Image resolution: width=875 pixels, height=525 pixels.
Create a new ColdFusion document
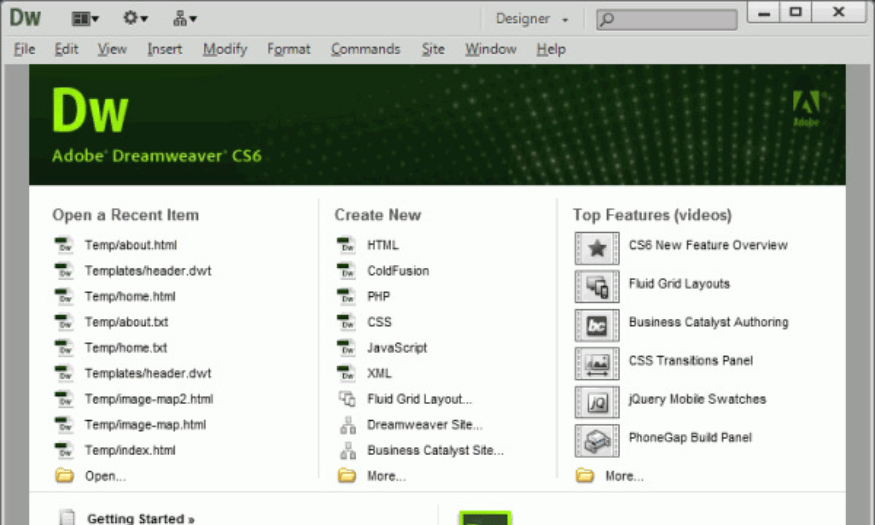tap(398, 271)
